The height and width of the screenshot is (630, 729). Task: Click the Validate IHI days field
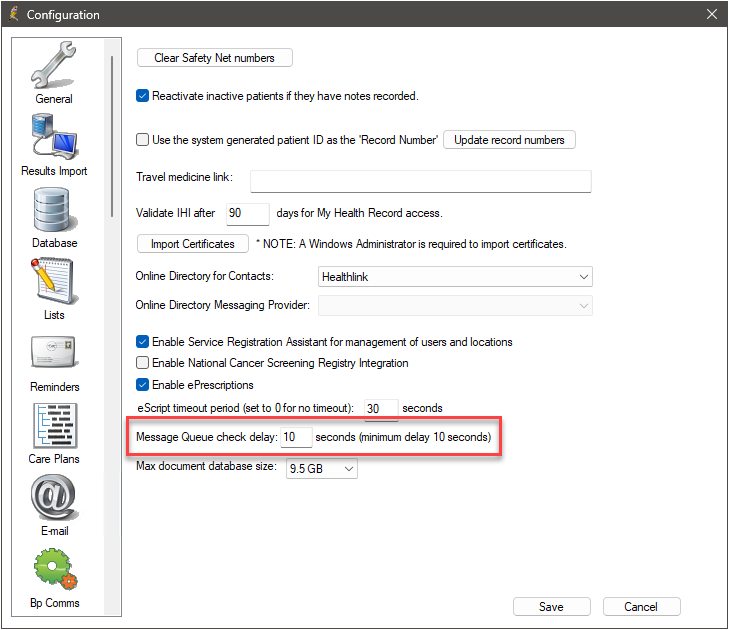point(248,214)
